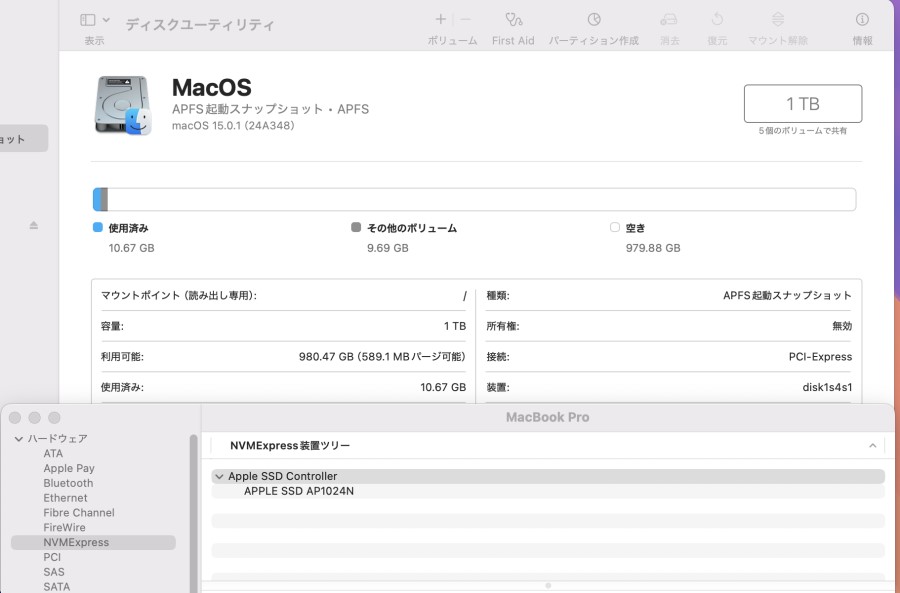The width and height of the screenshot is (900, 593).
Task: Click the 979.88 GB free space value
Action: pos(653,248)
